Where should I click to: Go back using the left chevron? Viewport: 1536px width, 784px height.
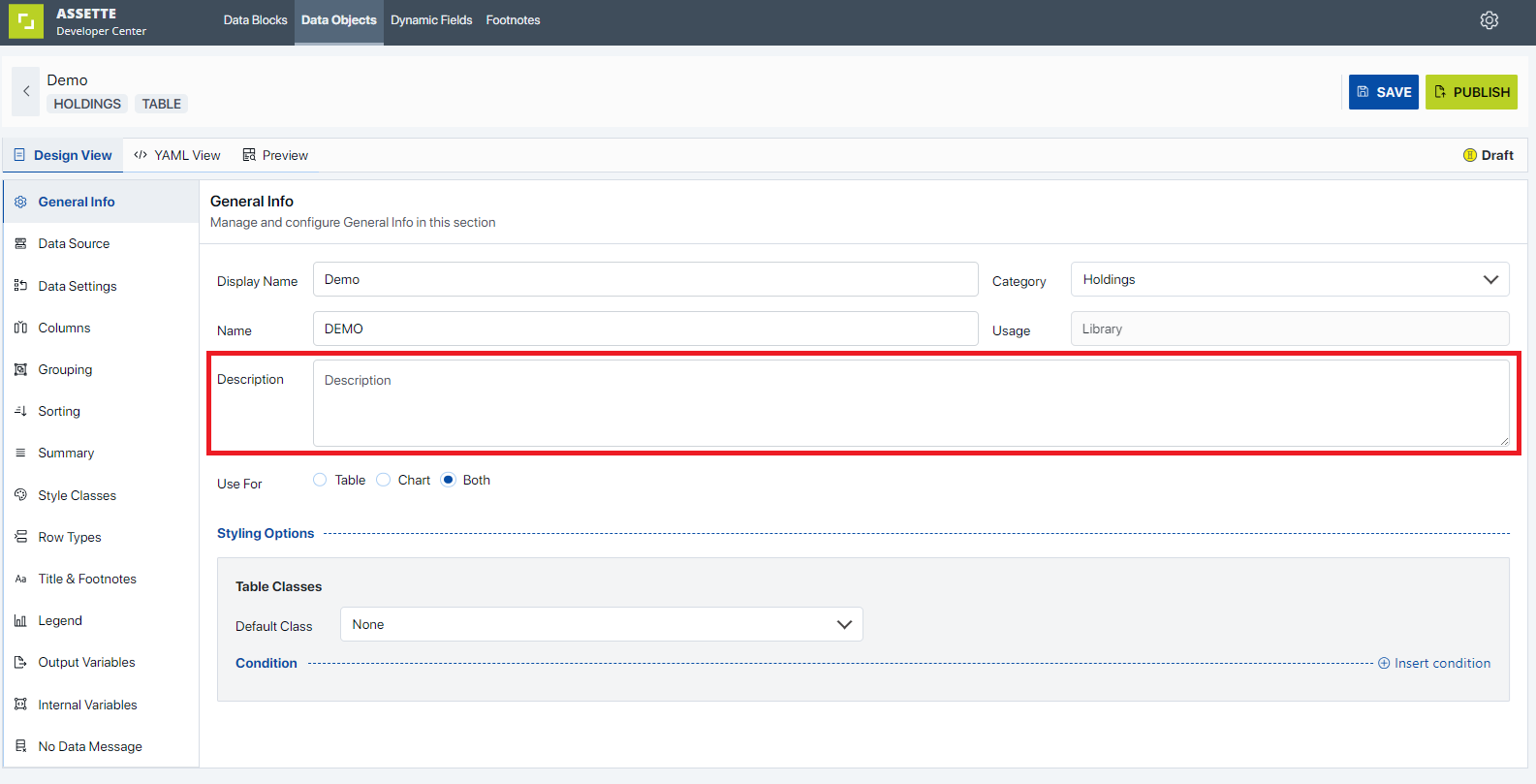[x=26, y=91]
